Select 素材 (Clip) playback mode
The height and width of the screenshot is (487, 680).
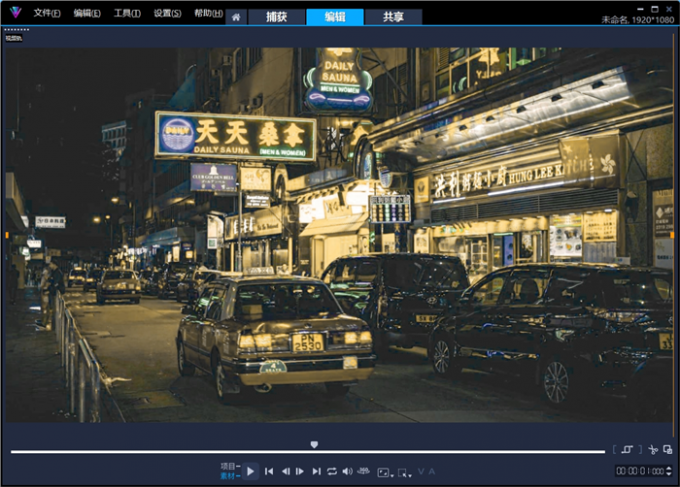click(x=230, y=476)
